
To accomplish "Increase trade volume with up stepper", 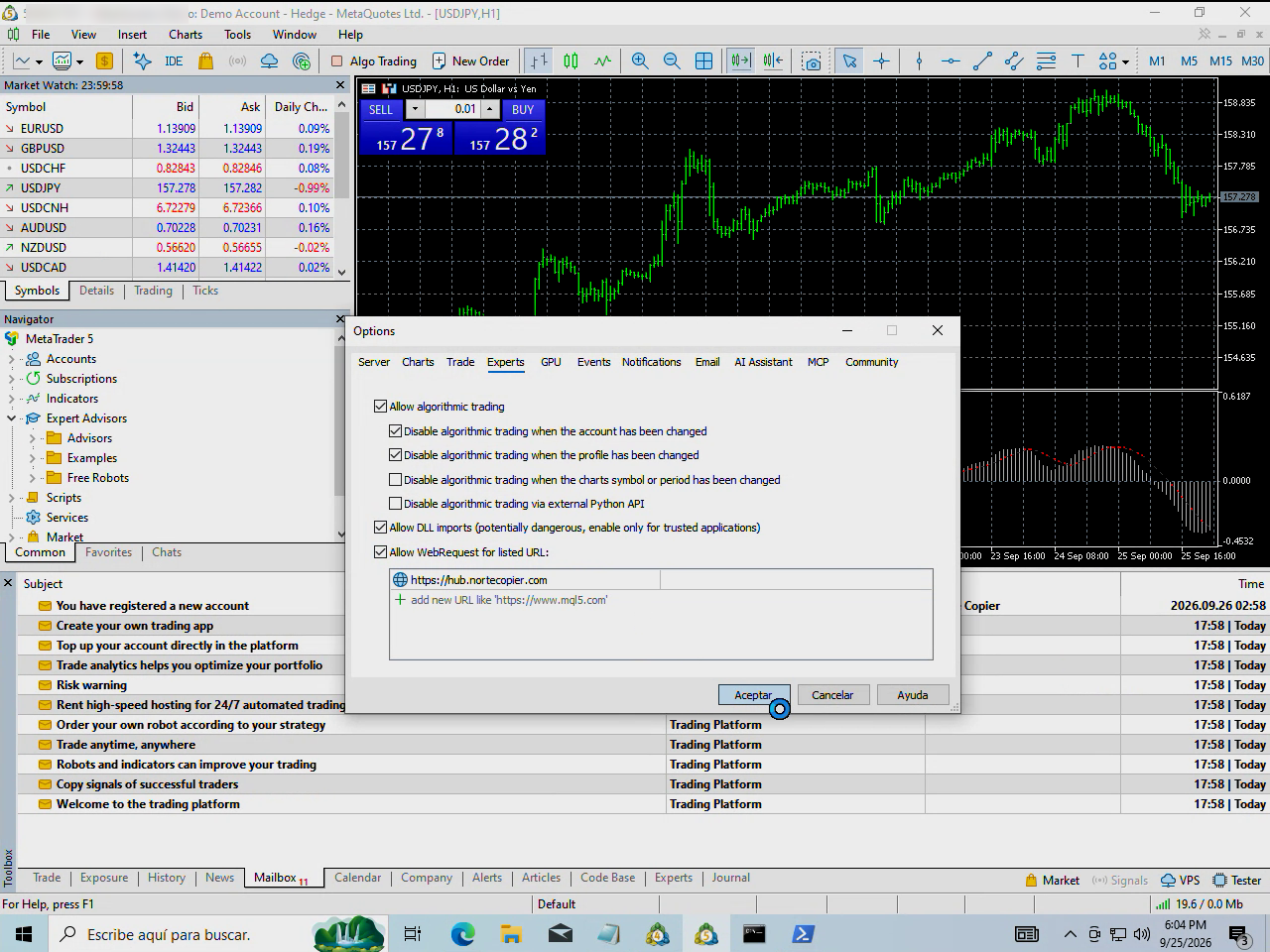I will pos(490,109).
